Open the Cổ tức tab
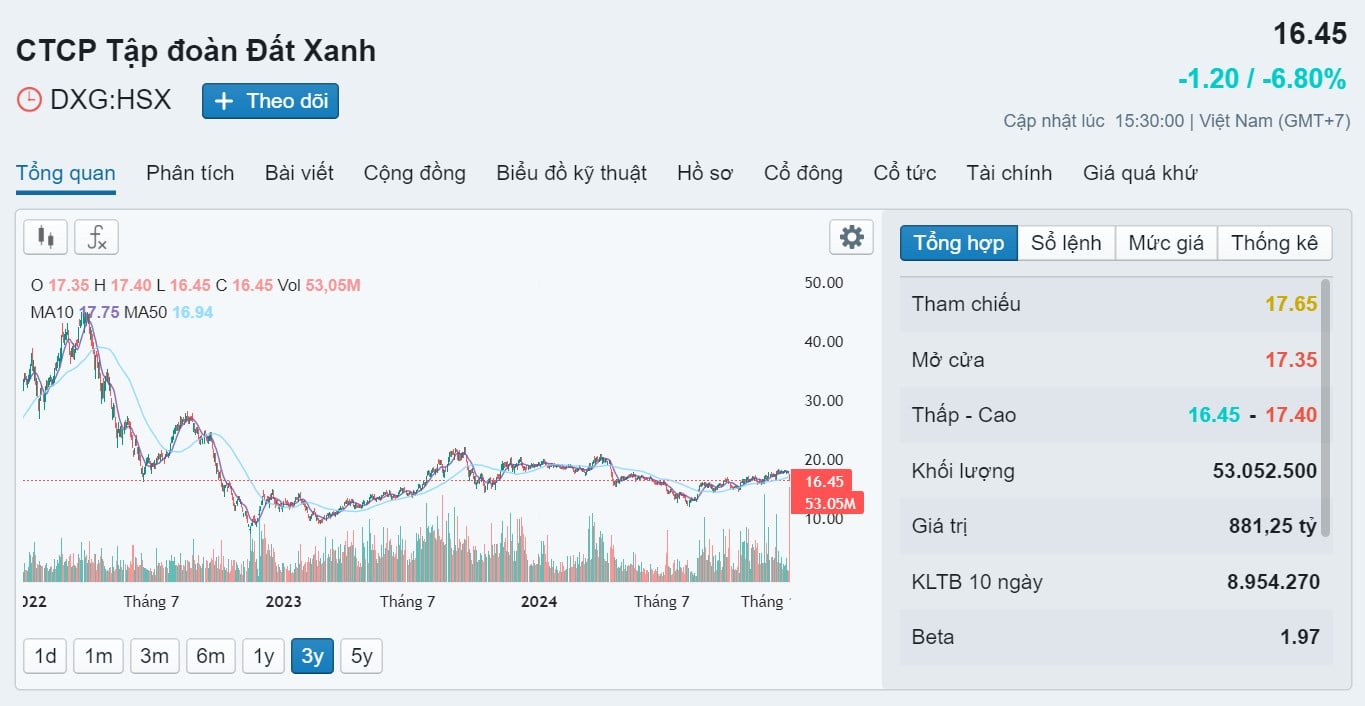The width and height of the screenshot is (1365, 706). pos(905,173)
